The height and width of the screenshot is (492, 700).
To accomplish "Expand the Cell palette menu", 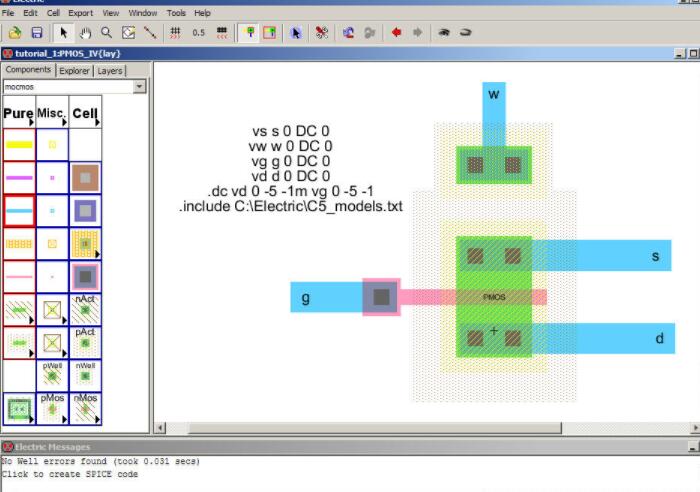I will tap(84, 115).
